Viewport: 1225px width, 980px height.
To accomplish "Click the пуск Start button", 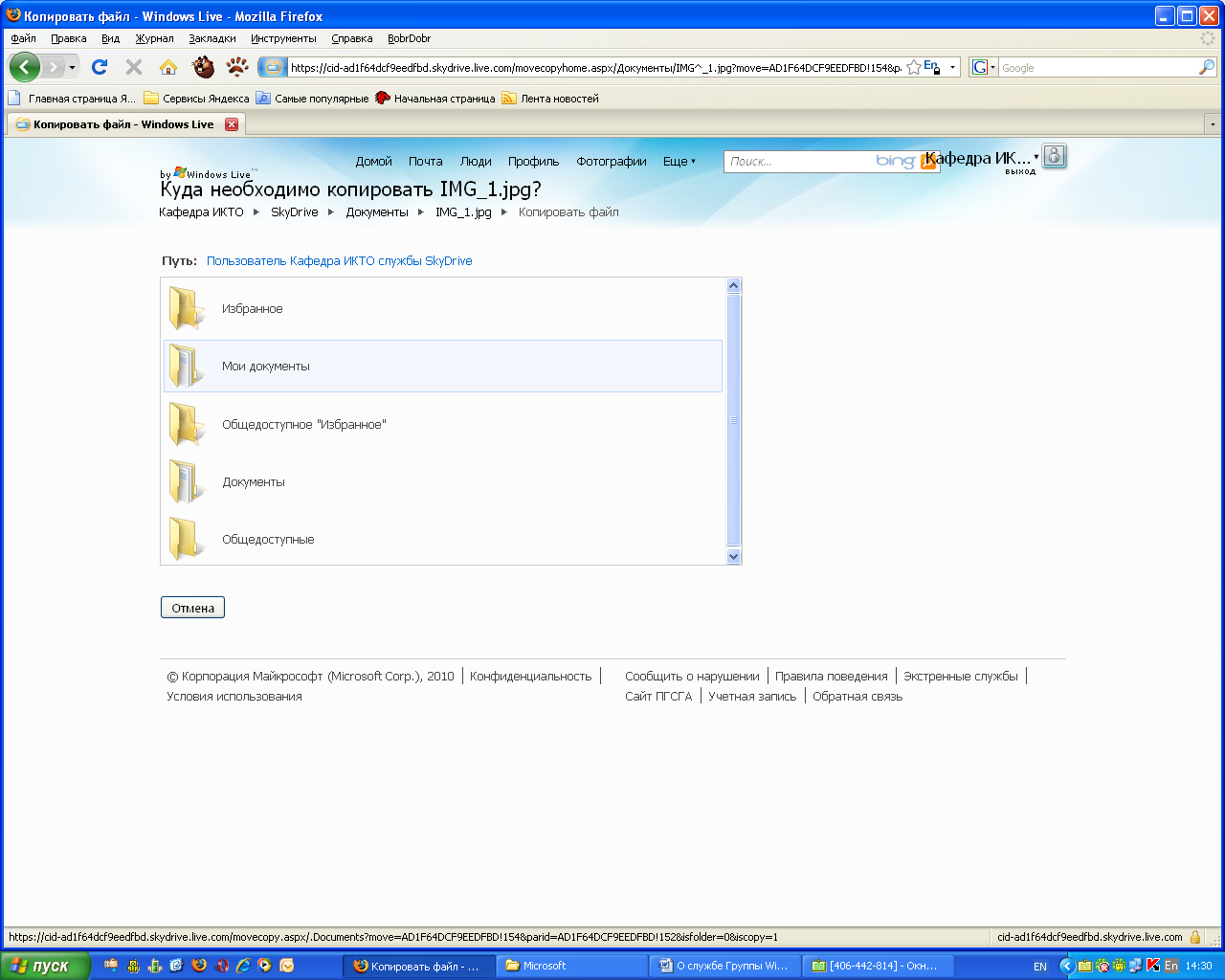I will click(x=44, y=966).
